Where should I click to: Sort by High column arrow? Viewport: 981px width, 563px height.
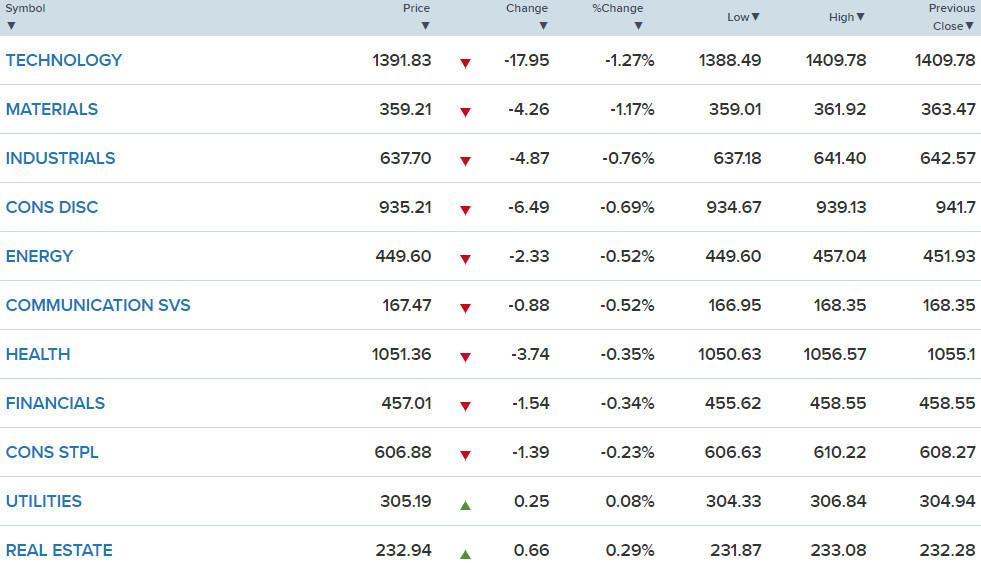(861, 17)
